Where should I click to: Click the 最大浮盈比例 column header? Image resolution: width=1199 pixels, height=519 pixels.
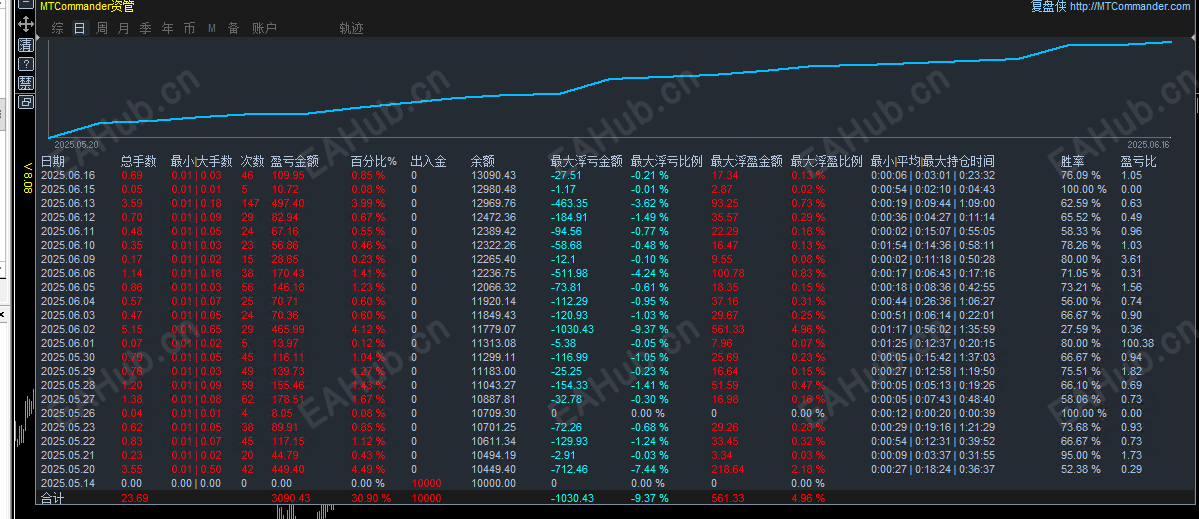coord(827,161)
